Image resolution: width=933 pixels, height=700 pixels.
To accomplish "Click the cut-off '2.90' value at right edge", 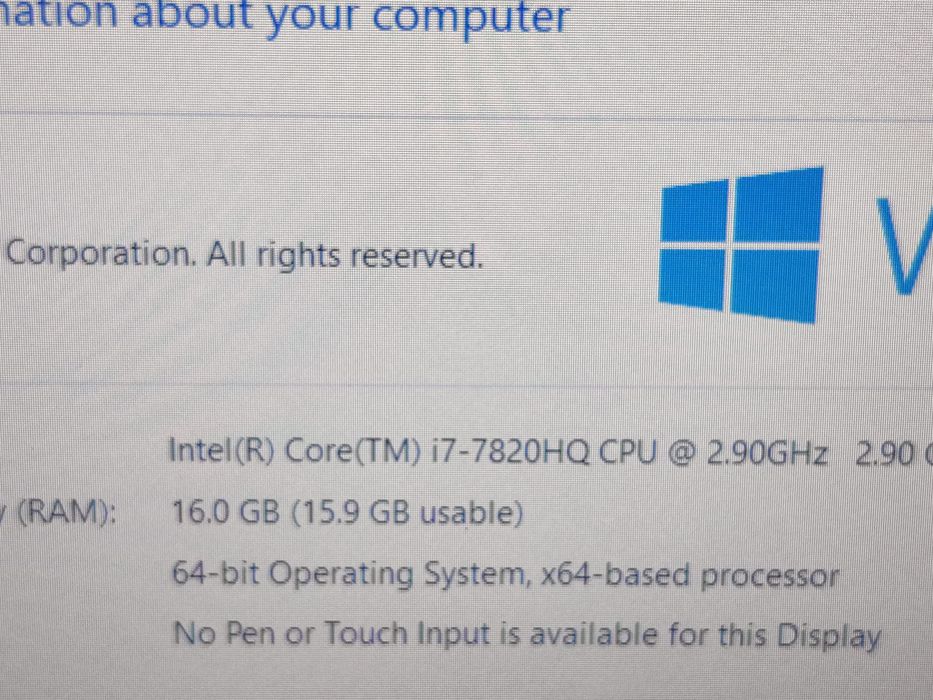I will point(884,455).
